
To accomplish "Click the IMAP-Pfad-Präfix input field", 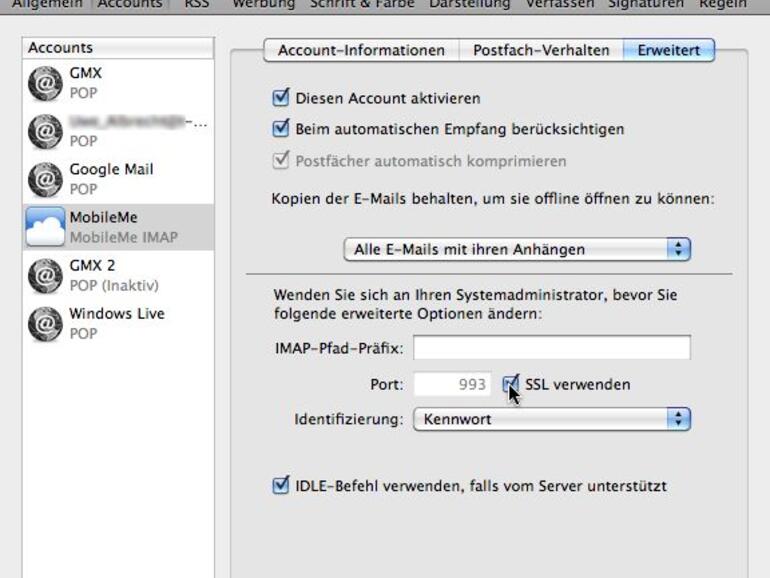I will [552, 348].
